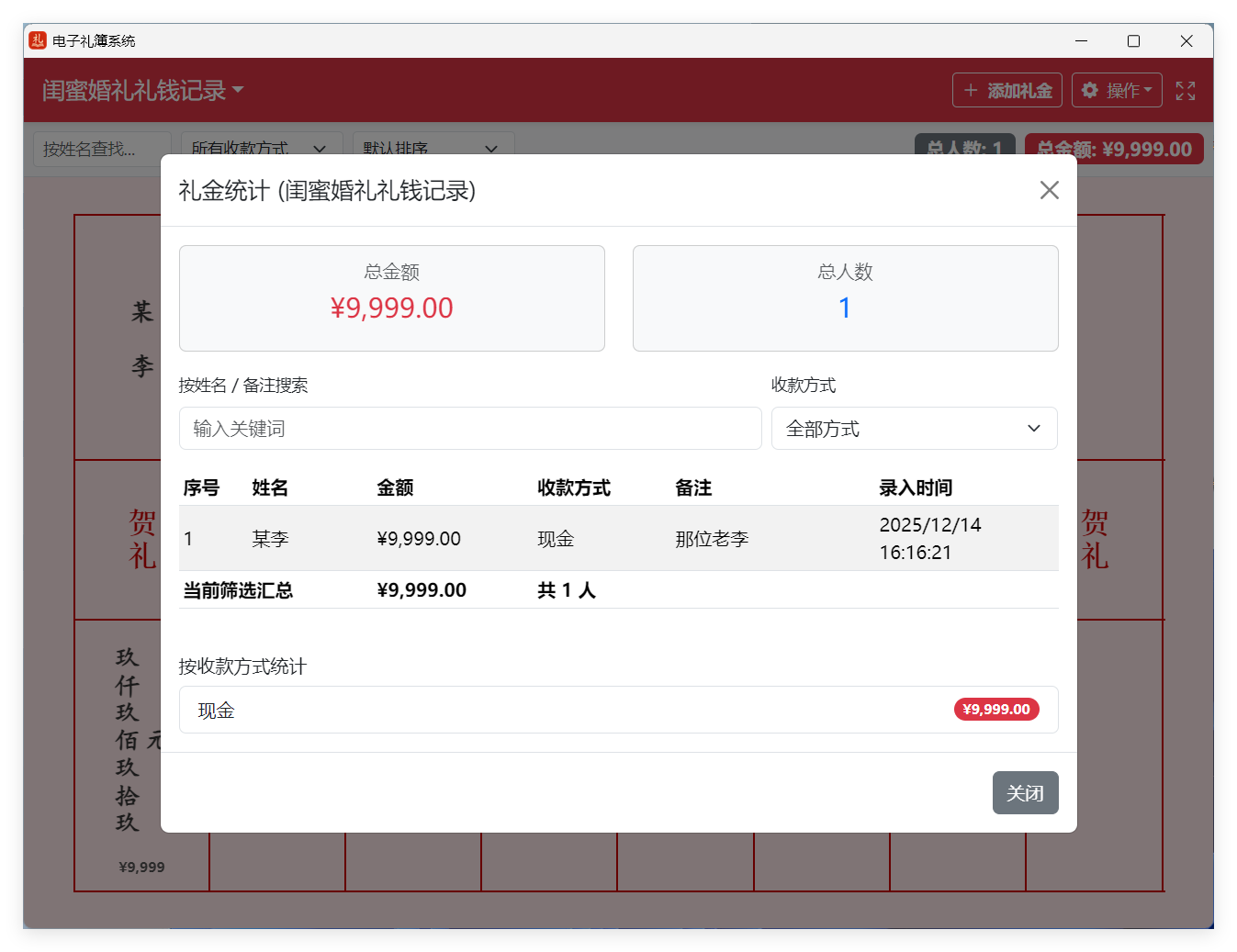Click the 按姓名查找 search box
The width and height of the screenshot is (1237, 952).
click(101, 149)
